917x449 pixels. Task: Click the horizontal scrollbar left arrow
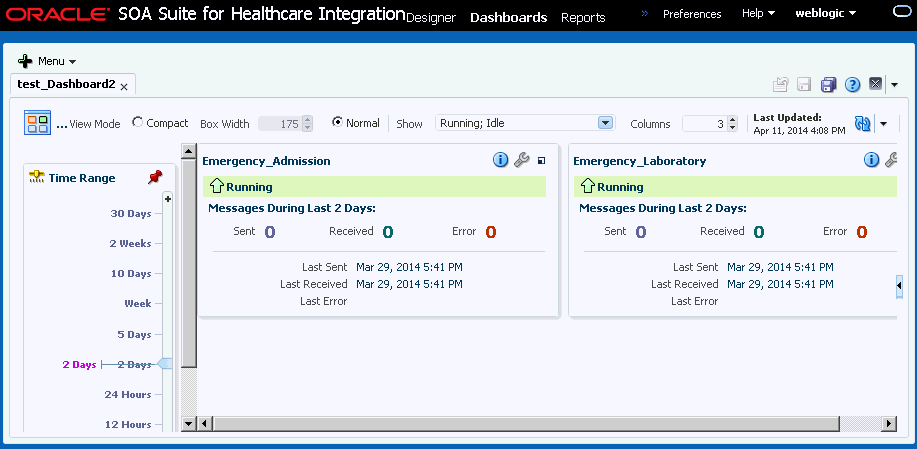point(204,423)
